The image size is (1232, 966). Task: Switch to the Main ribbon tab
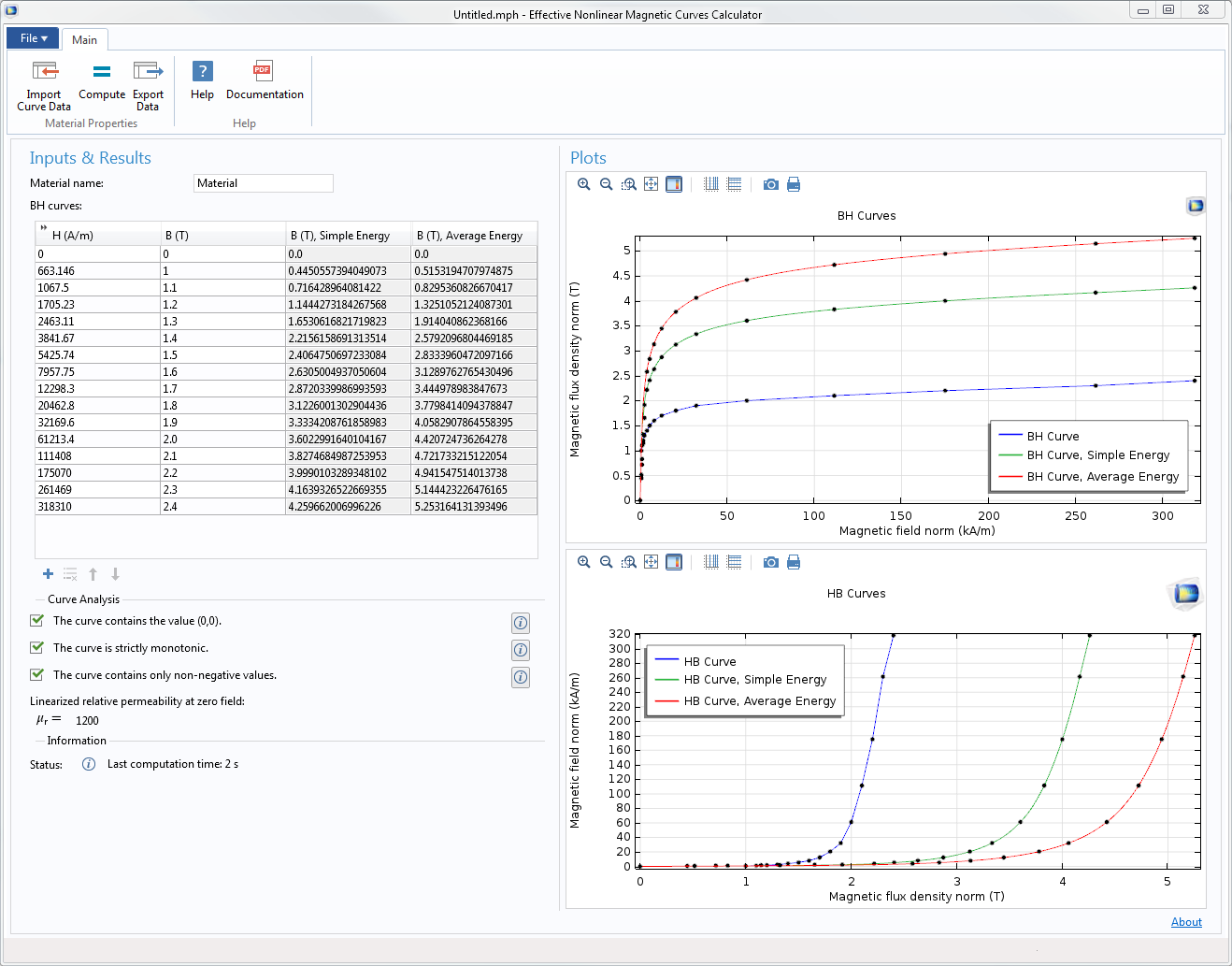pyautogui.click(x=84, y=40)
